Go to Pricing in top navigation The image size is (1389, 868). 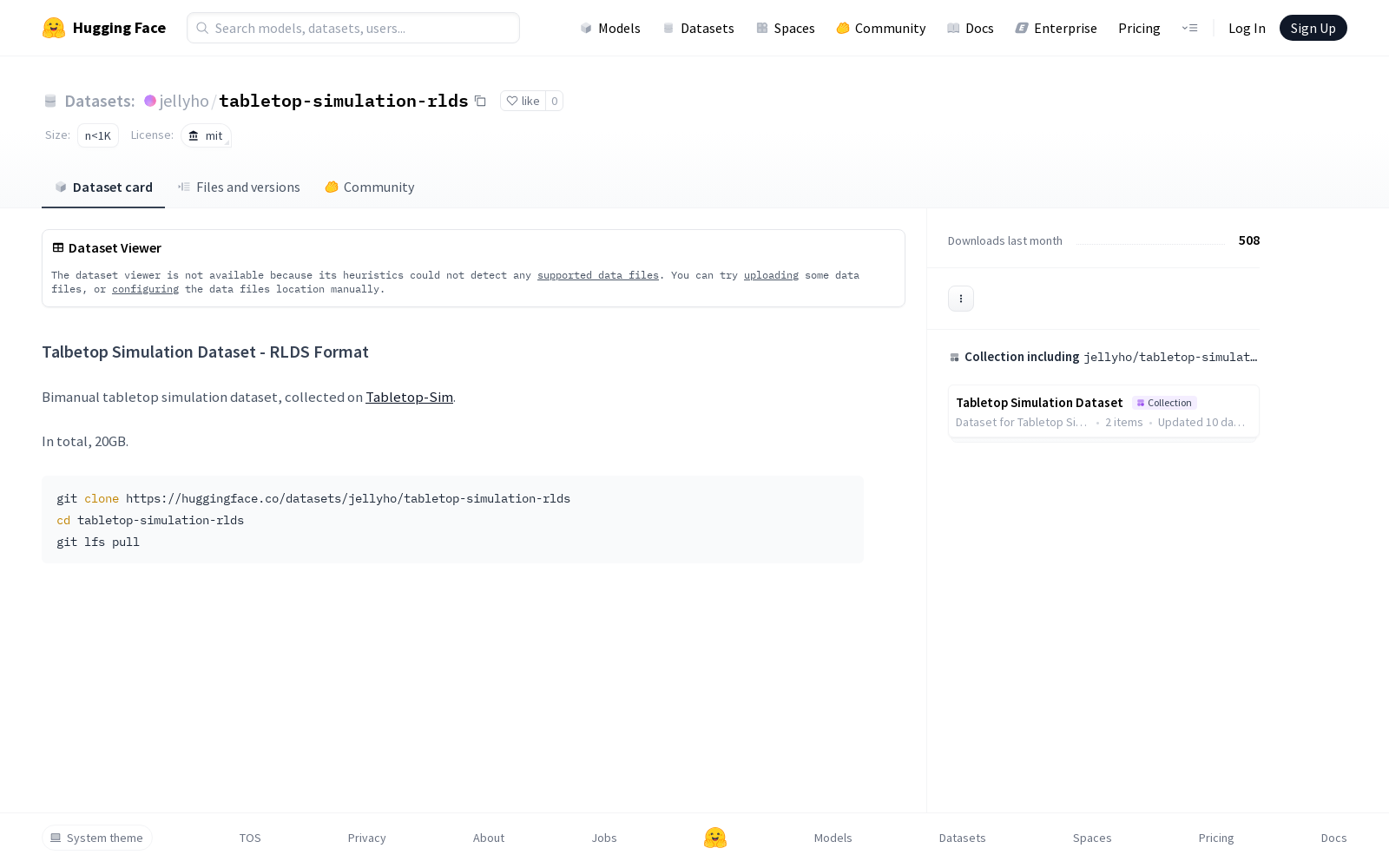1139,28
